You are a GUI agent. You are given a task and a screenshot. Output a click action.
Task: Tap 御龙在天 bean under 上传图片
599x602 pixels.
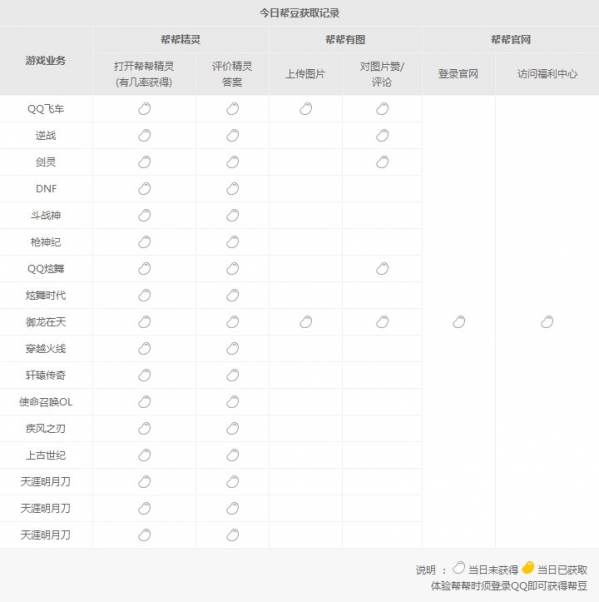click(306, 322)
